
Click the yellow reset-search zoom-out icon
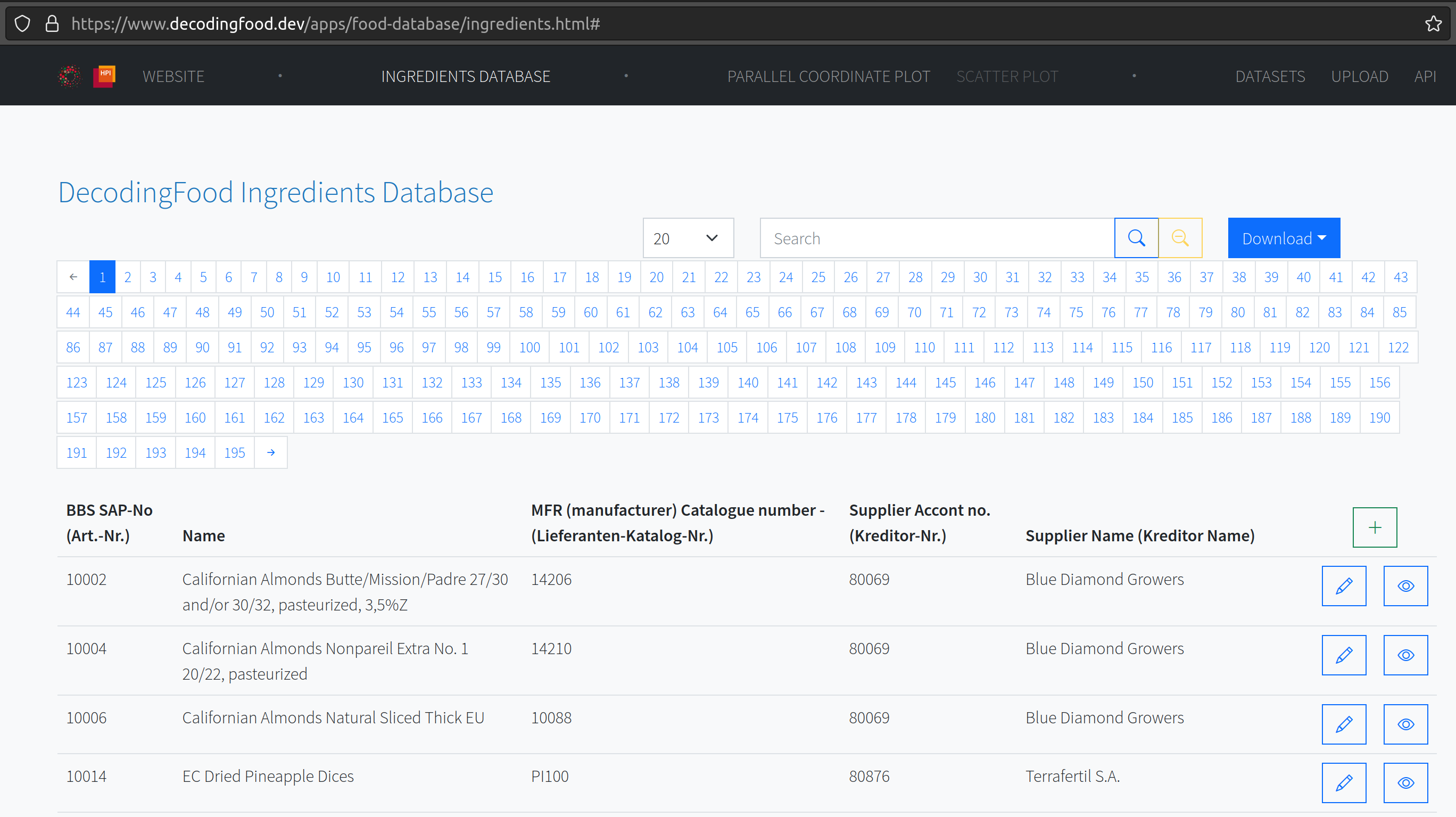click(x=1180, y=238)
